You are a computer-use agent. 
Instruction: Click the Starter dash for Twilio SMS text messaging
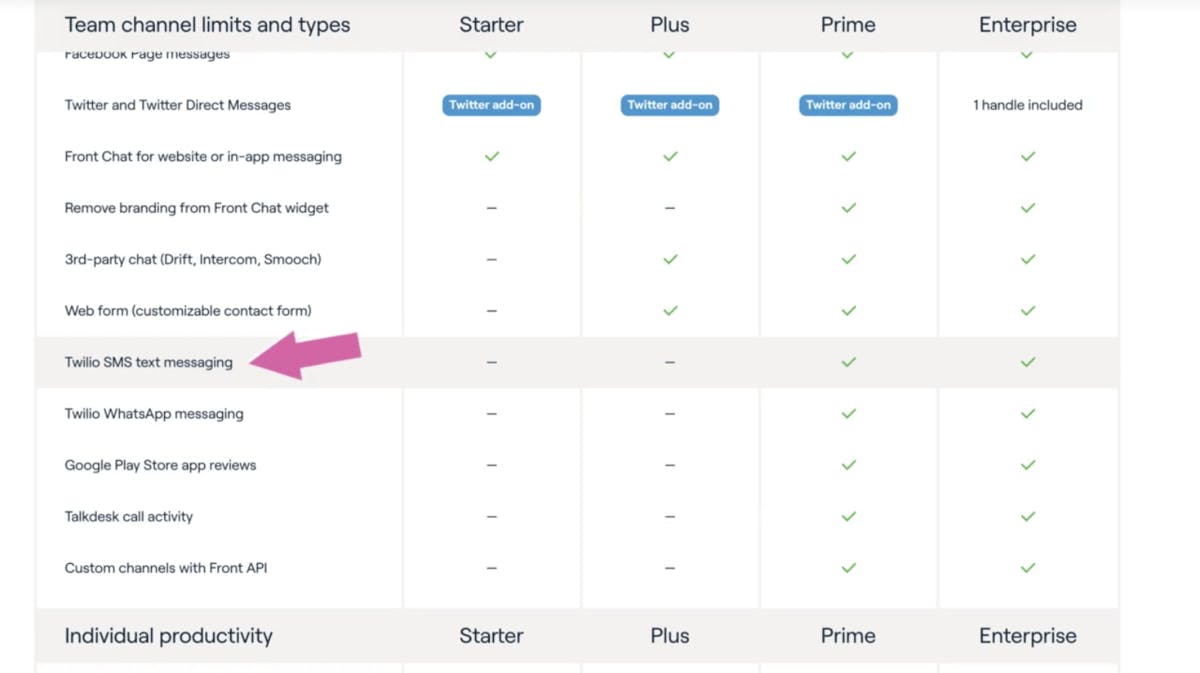coord(491,362)
